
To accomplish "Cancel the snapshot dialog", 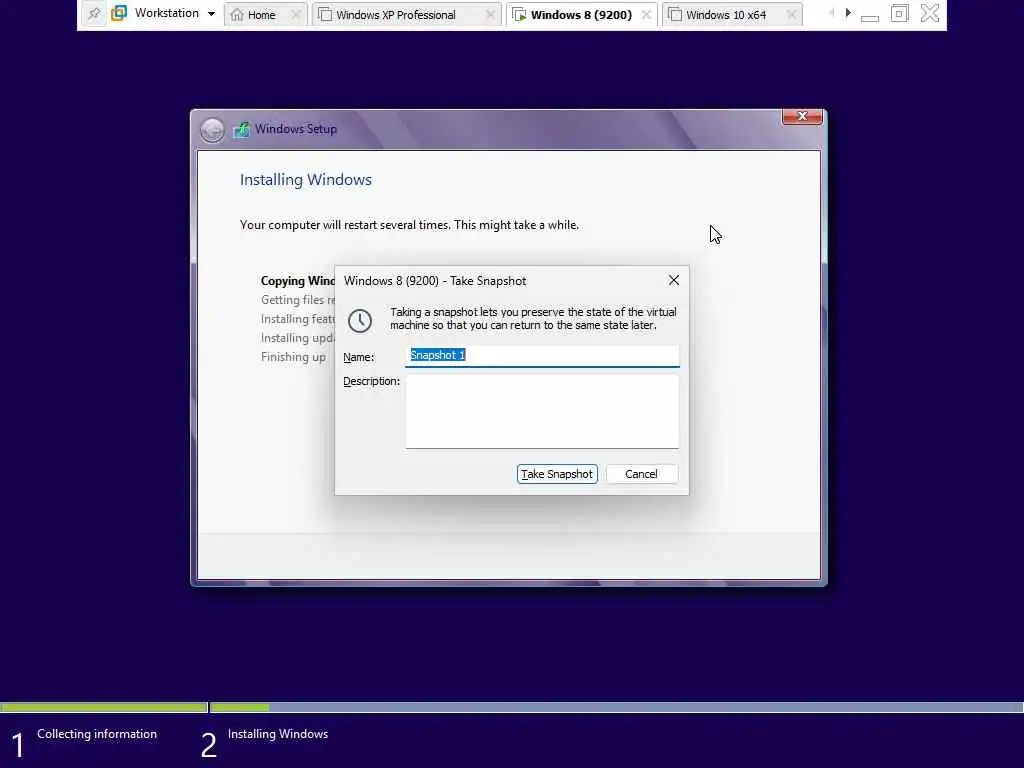I will 641,474.
